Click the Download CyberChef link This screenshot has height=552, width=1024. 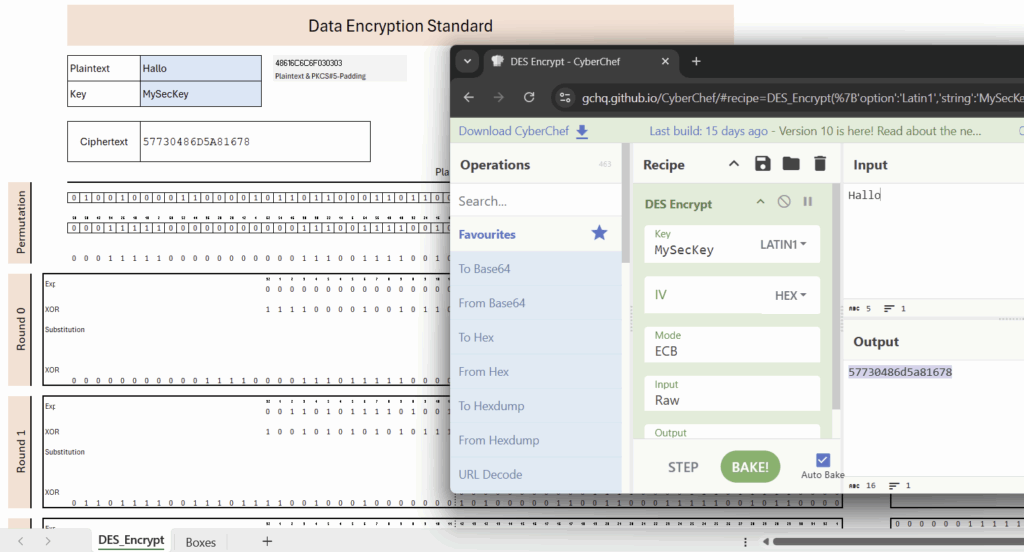[x=513, y=131]
